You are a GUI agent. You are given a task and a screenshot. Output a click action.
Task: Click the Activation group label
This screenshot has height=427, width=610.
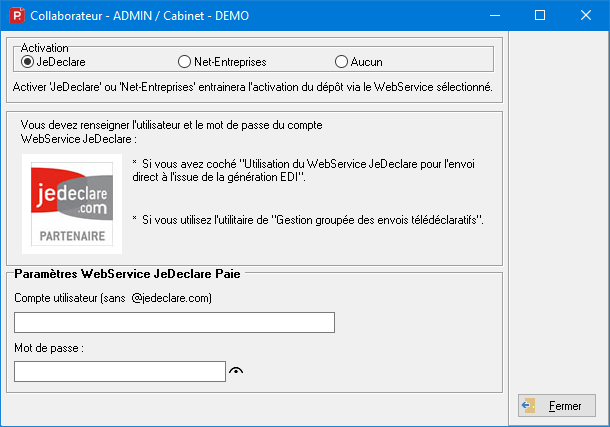(x=44, y=47)
